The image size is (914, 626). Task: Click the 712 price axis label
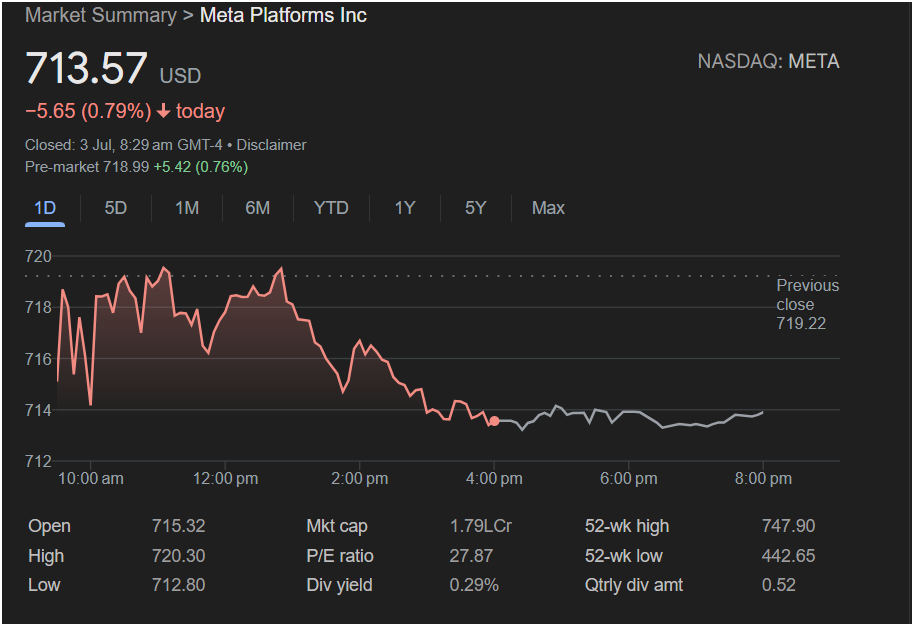[x=38, y=461]
